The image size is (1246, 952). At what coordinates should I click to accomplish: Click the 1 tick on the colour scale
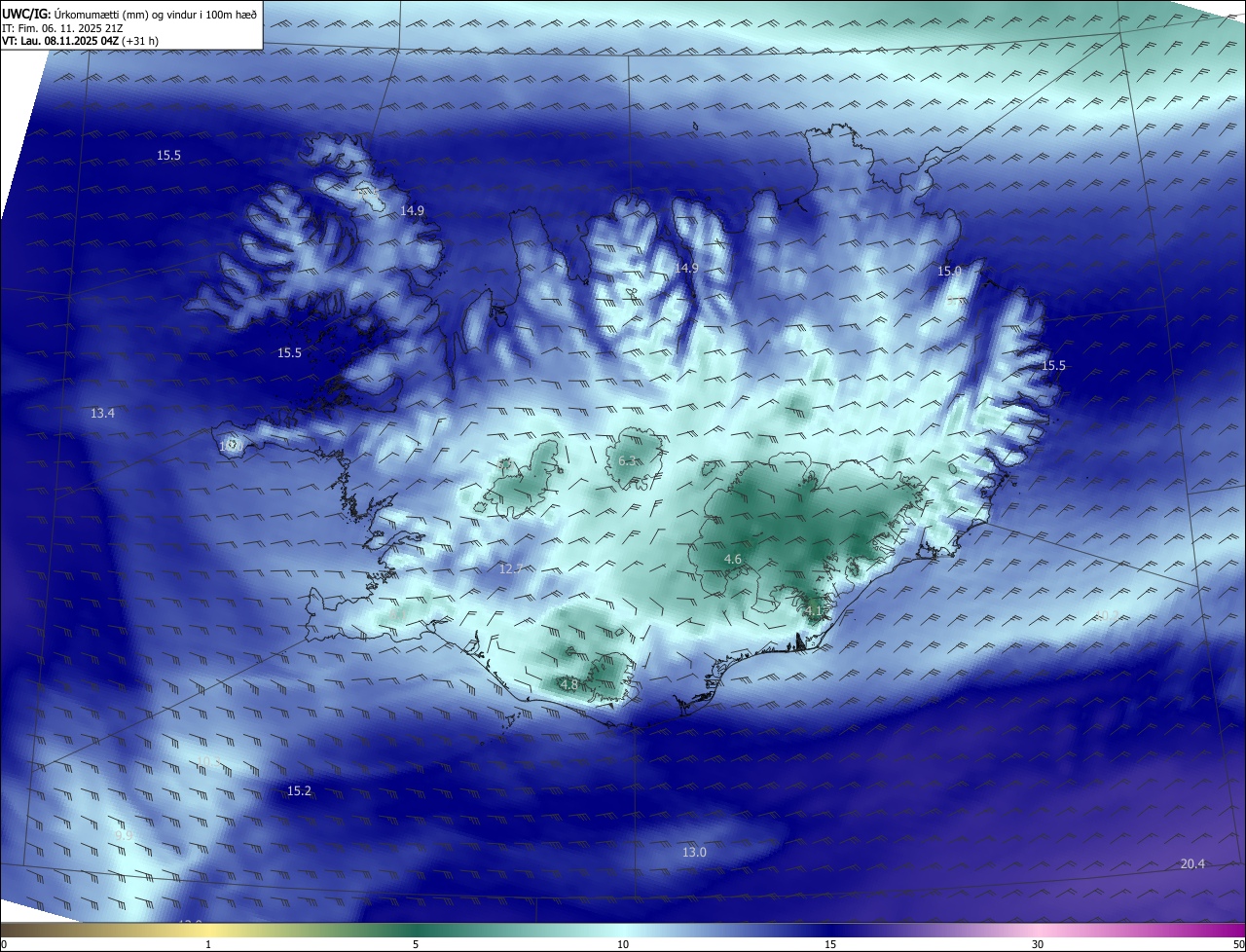pos(208,944)
